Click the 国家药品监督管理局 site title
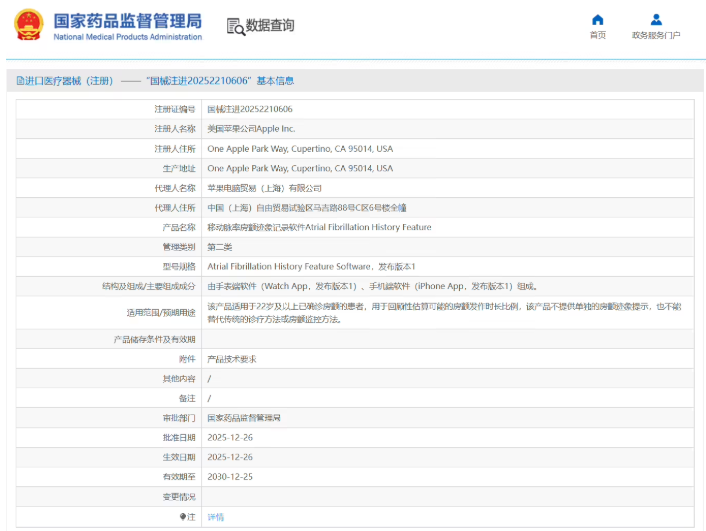This screenshot has width=706, height=531. [x=127, y=19]
